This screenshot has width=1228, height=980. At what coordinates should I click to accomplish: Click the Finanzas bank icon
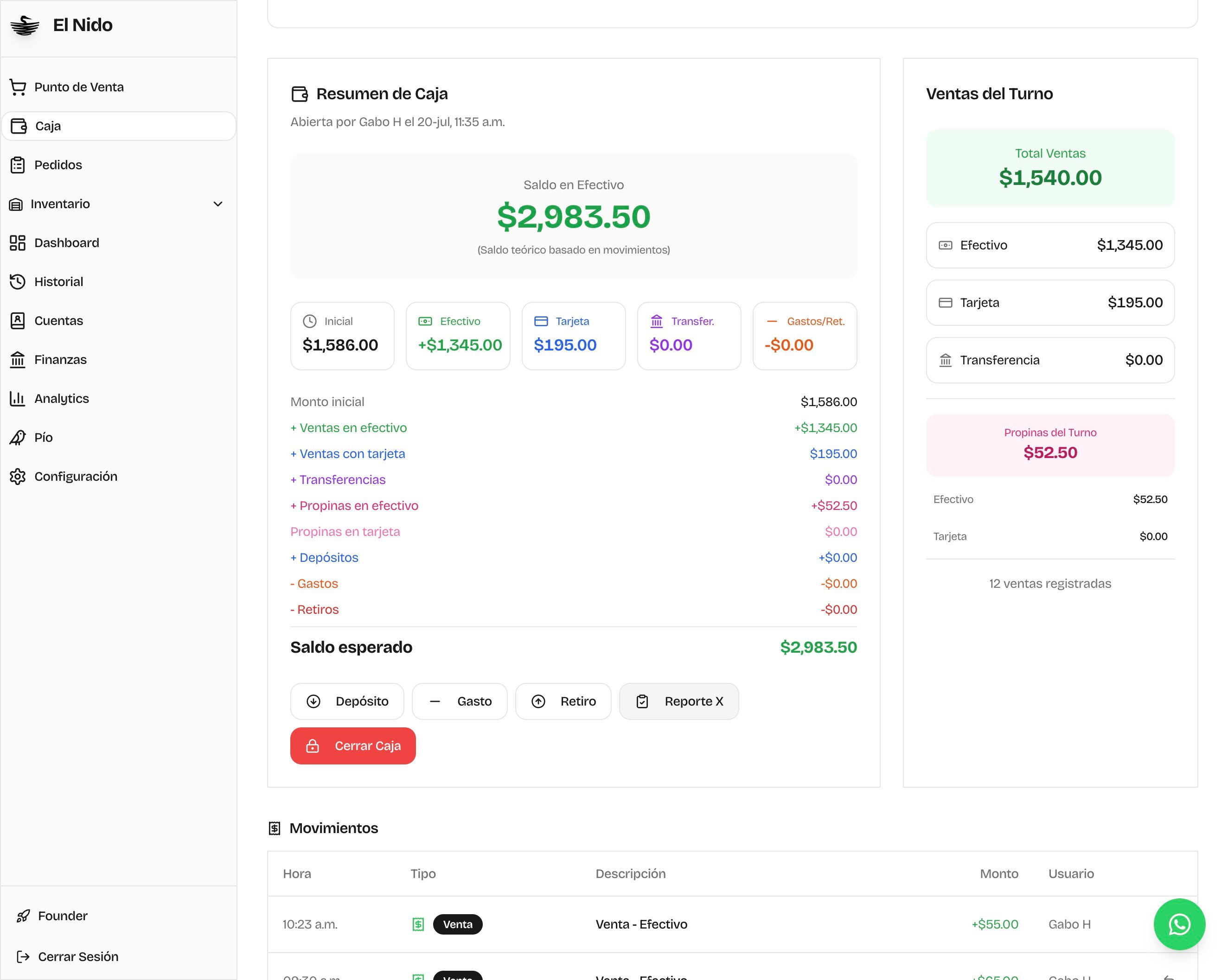point(18,360)
